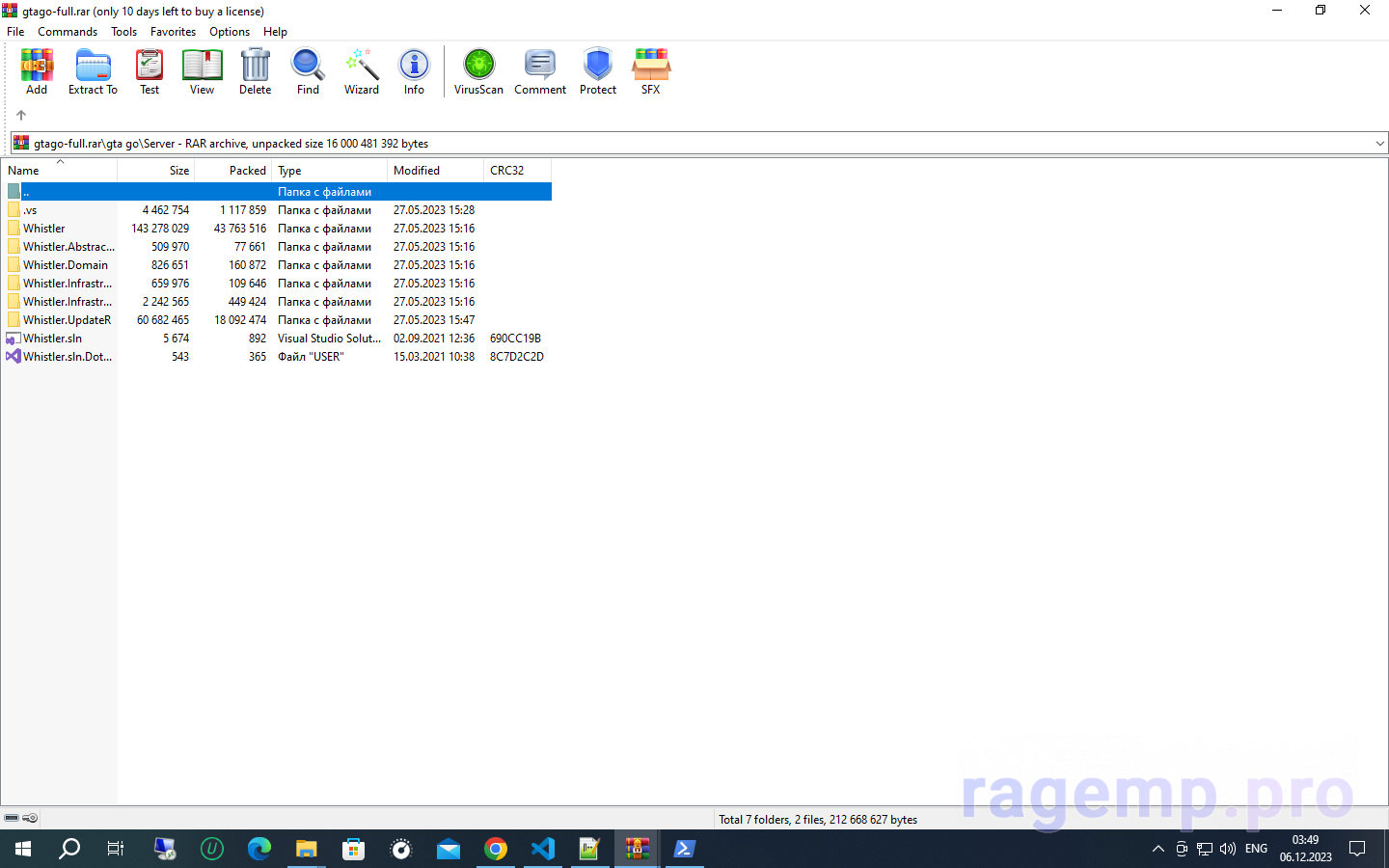Open Google Chrome from taskbar

coord(496,849)
